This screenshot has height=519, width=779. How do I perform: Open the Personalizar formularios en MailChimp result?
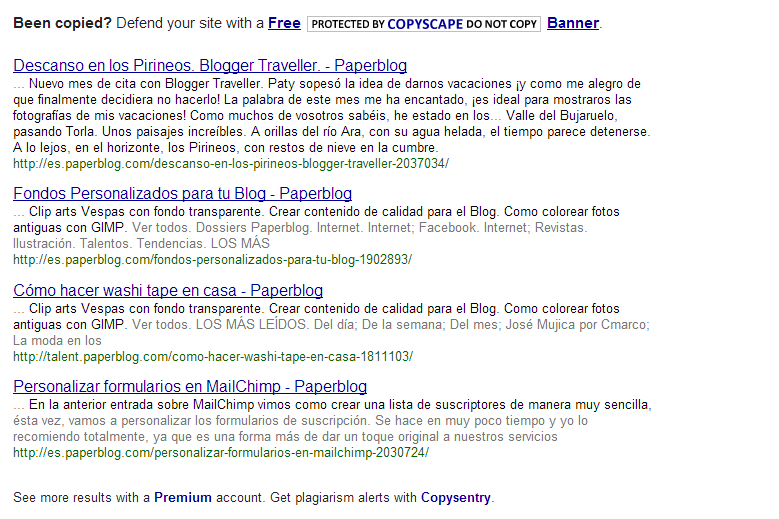[x=190, y=386]
